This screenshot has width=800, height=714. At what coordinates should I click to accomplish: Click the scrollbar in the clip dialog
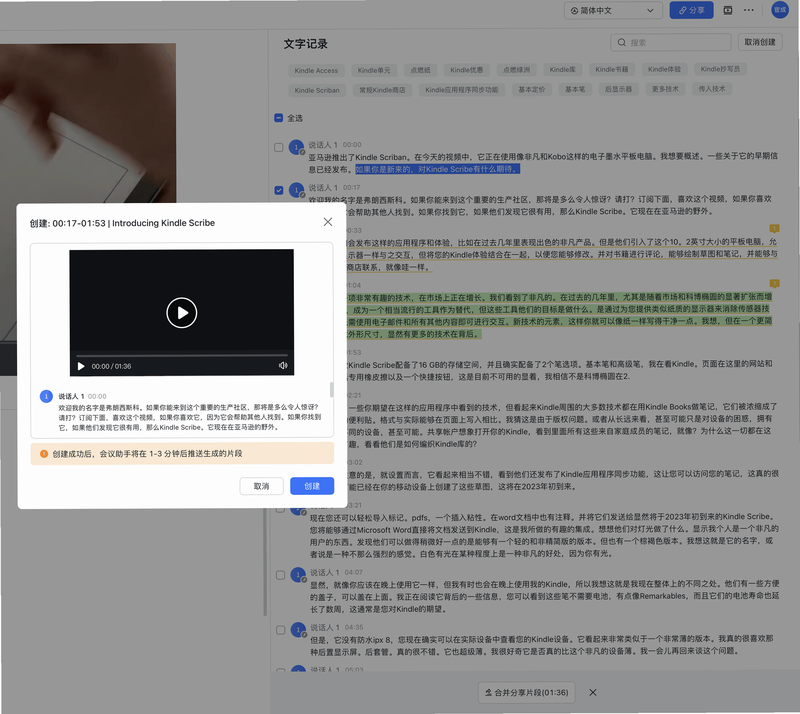pos(332,389)
